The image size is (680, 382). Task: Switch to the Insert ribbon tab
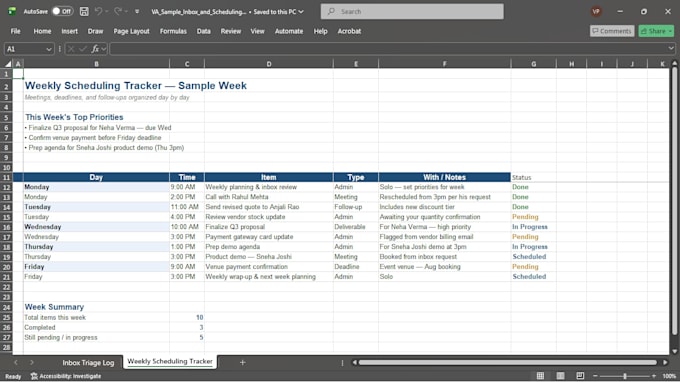point(69,31)
